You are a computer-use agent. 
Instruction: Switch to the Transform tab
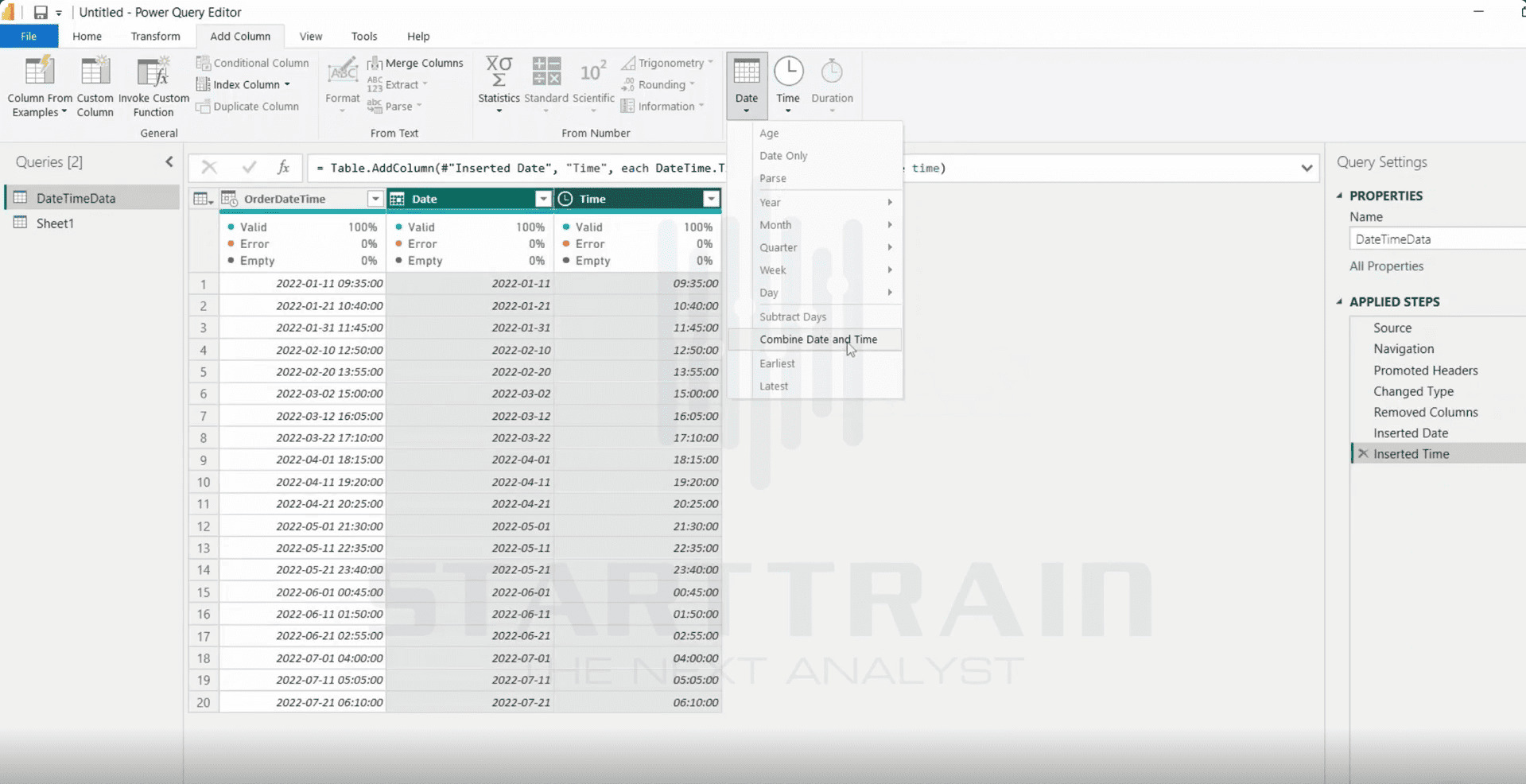point(156,36)
